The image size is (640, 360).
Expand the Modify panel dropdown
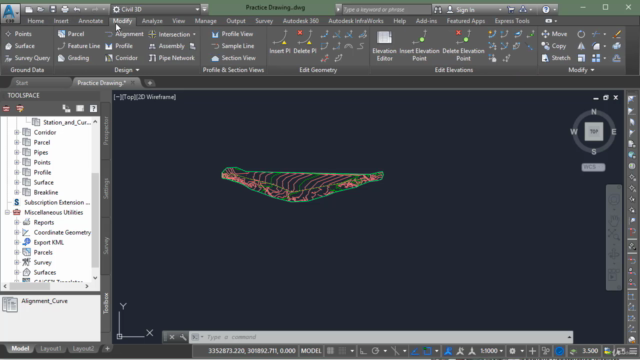tap(581, 70)
